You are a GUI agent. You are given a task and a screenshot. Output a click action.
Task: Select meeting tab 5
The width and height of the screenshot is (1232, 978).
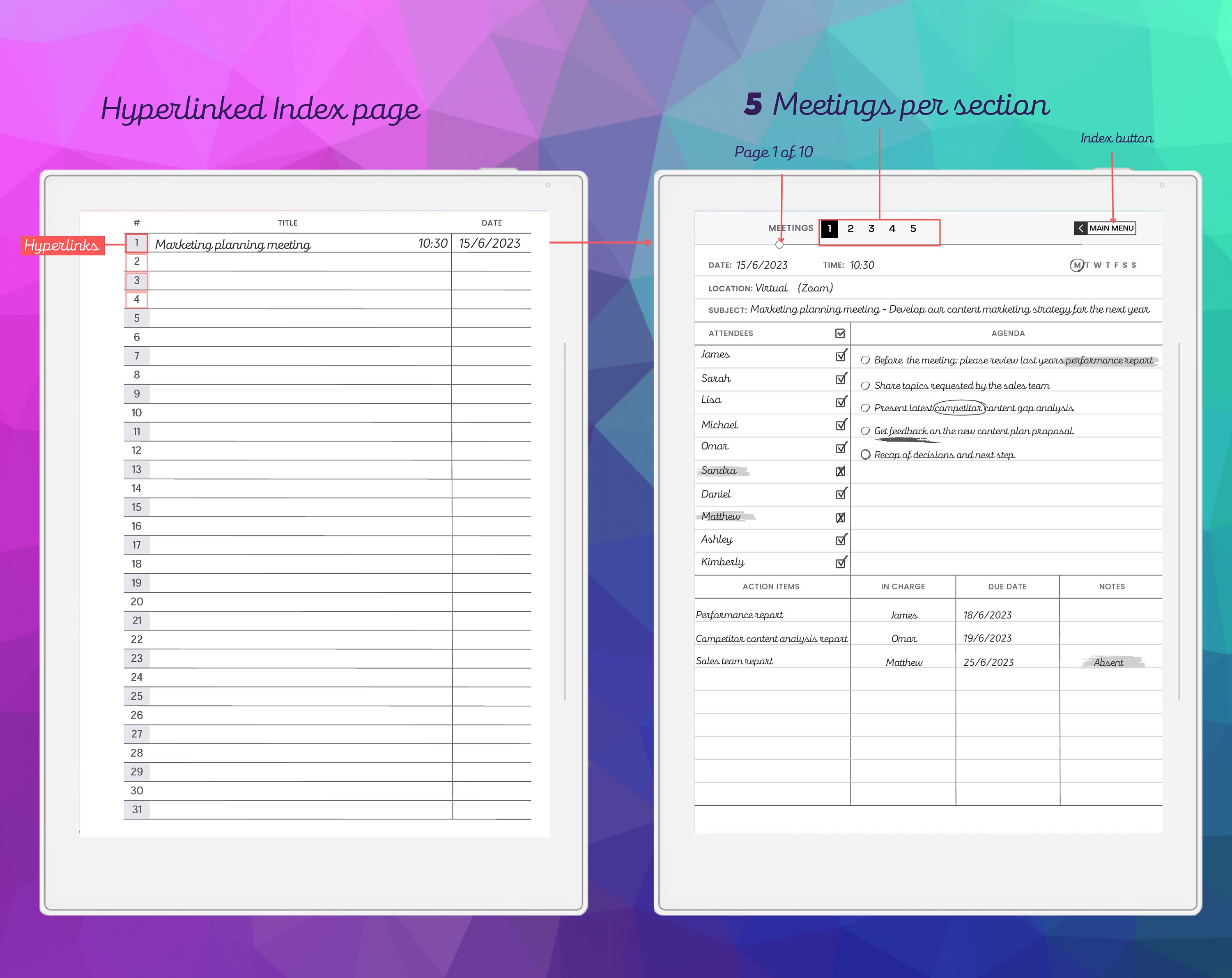tap(913, 229)
